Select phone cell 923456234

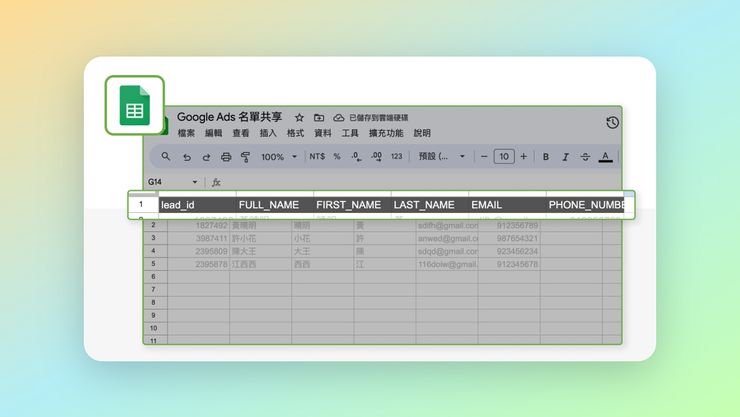coord(509,251)
